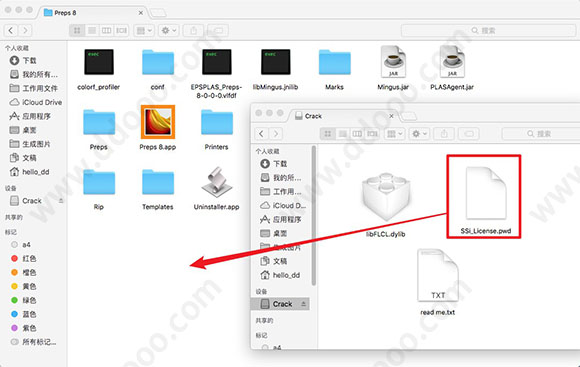Go back in the Preps 8 window
Image resolution: width=580 pixels, height=367 pixels.
tap(11, 30)
